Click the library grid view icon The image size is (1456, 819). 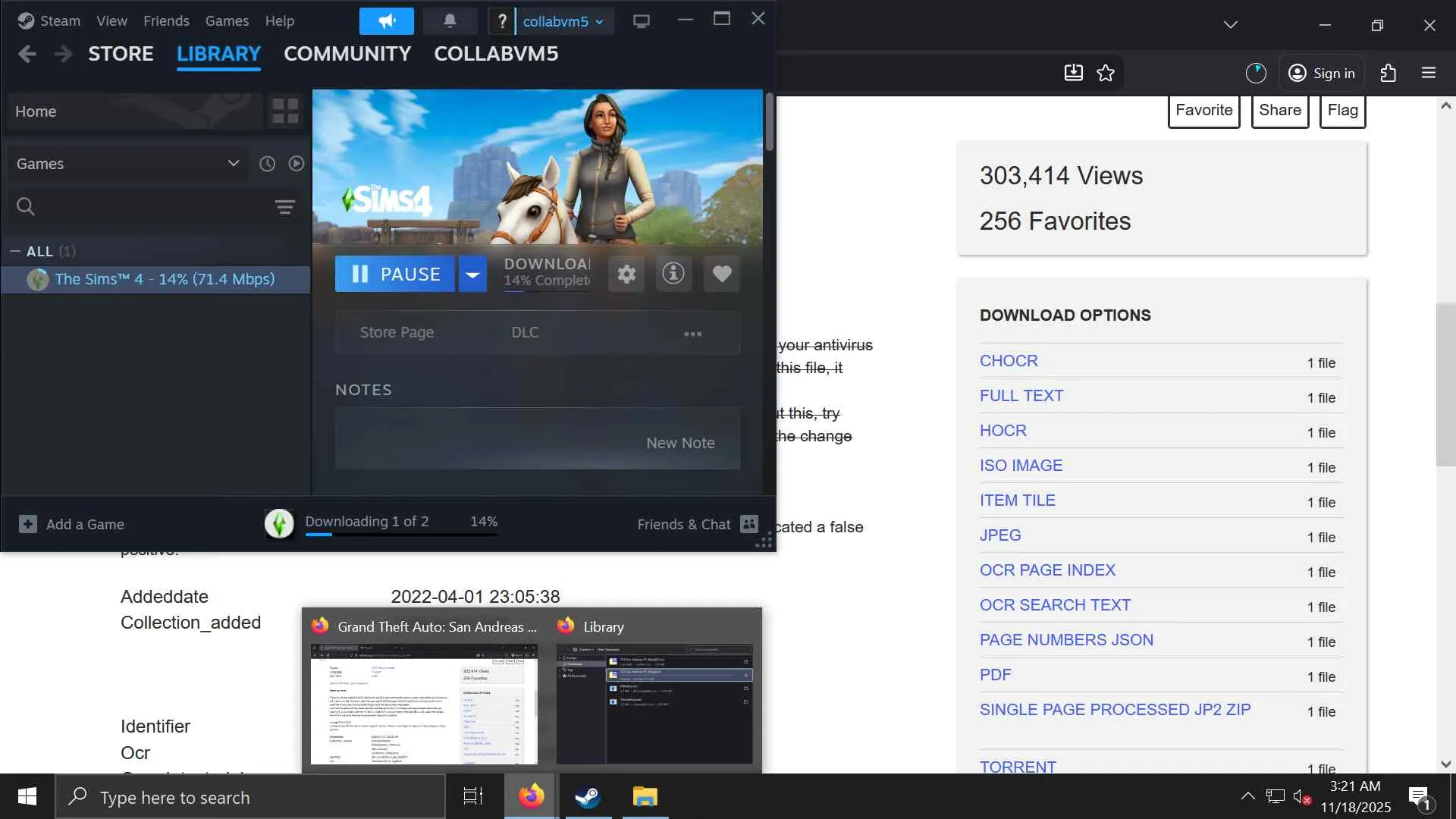(285, 111)
